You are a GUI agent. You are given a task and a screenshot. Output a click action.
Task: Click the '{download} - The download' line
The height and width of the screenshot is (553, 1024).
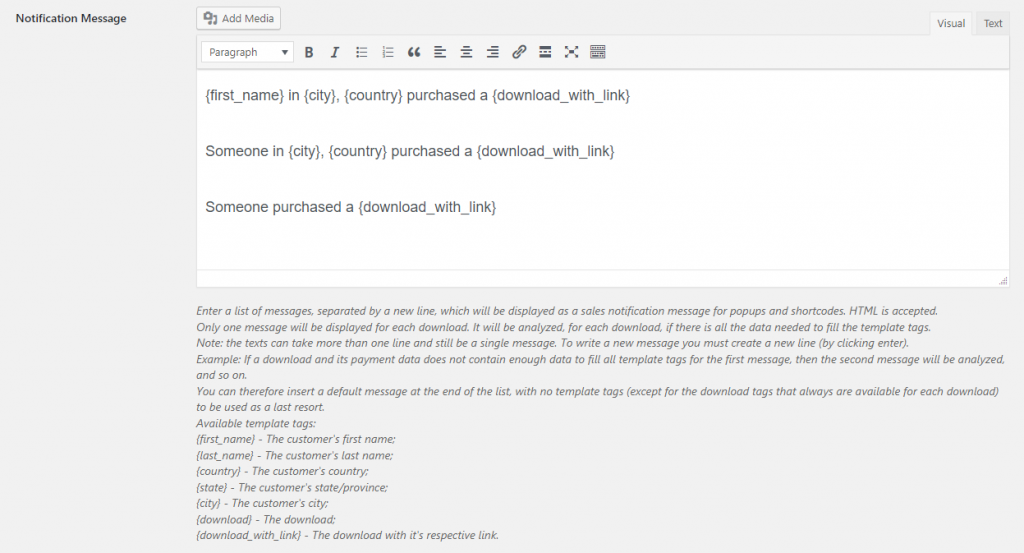tap(266, 520)
